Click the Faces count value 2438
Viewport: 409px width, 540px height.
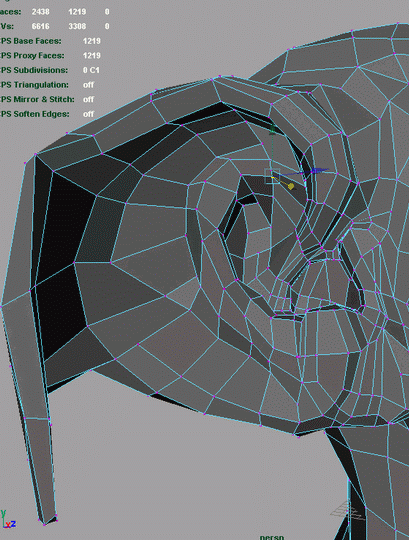(x=41, y=12)
